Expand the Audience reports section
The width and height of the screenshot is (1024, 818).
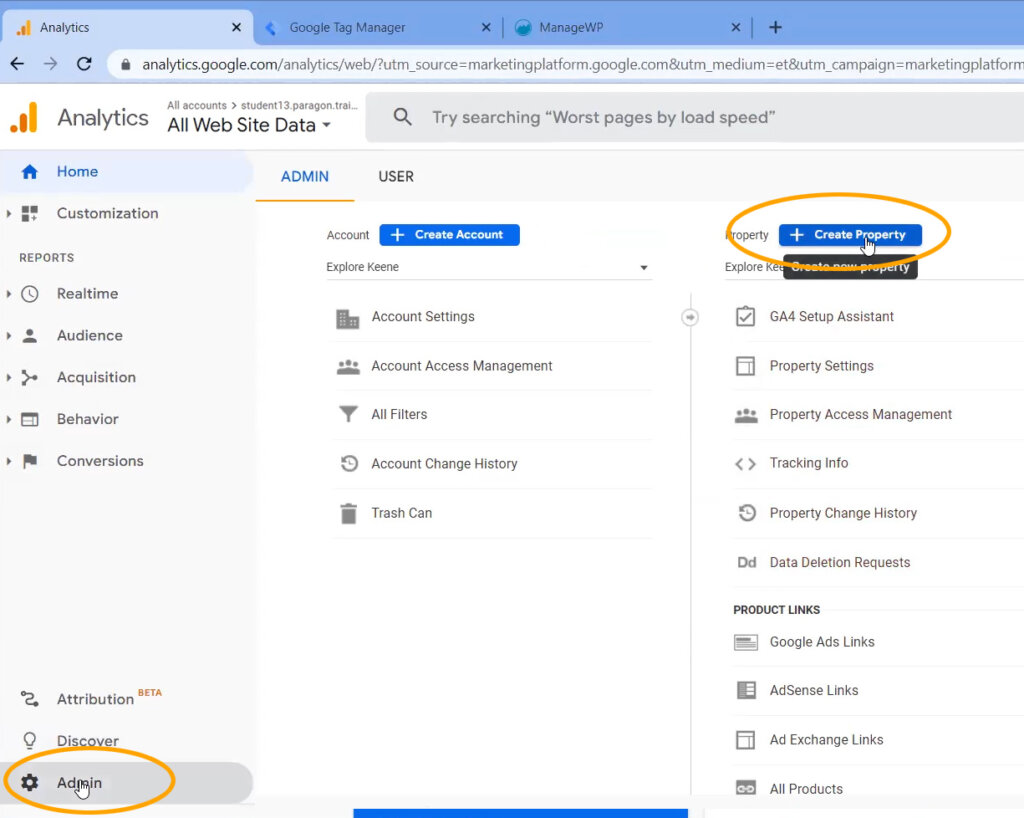point(8,336)
